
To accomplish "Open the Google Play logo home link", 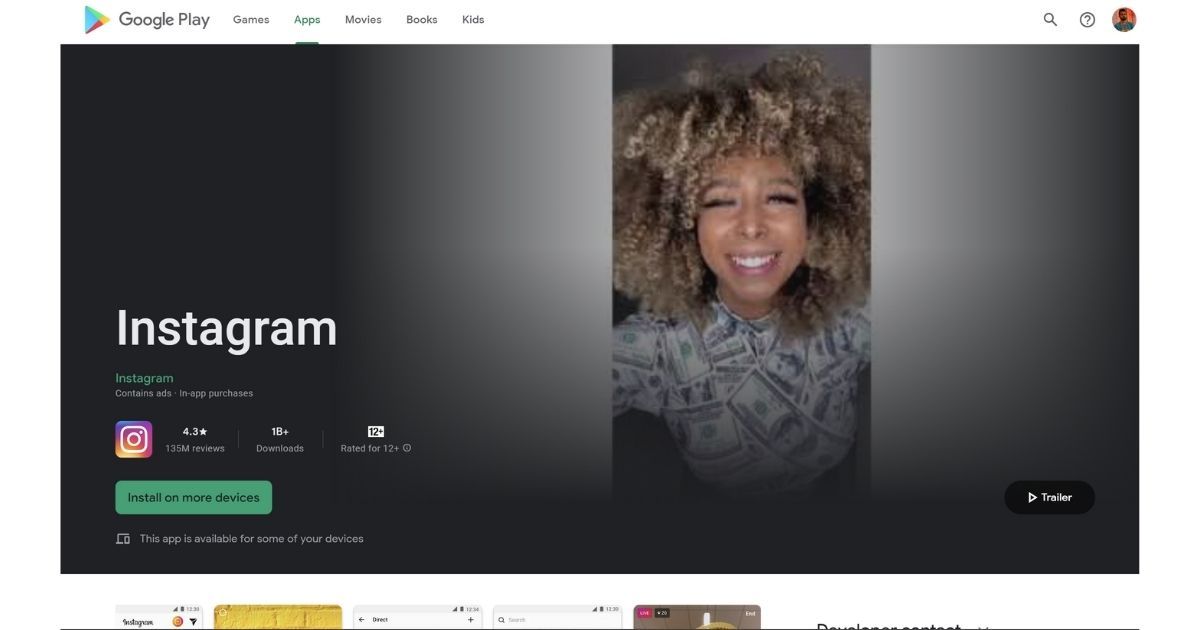I will (x=147, y=19).
